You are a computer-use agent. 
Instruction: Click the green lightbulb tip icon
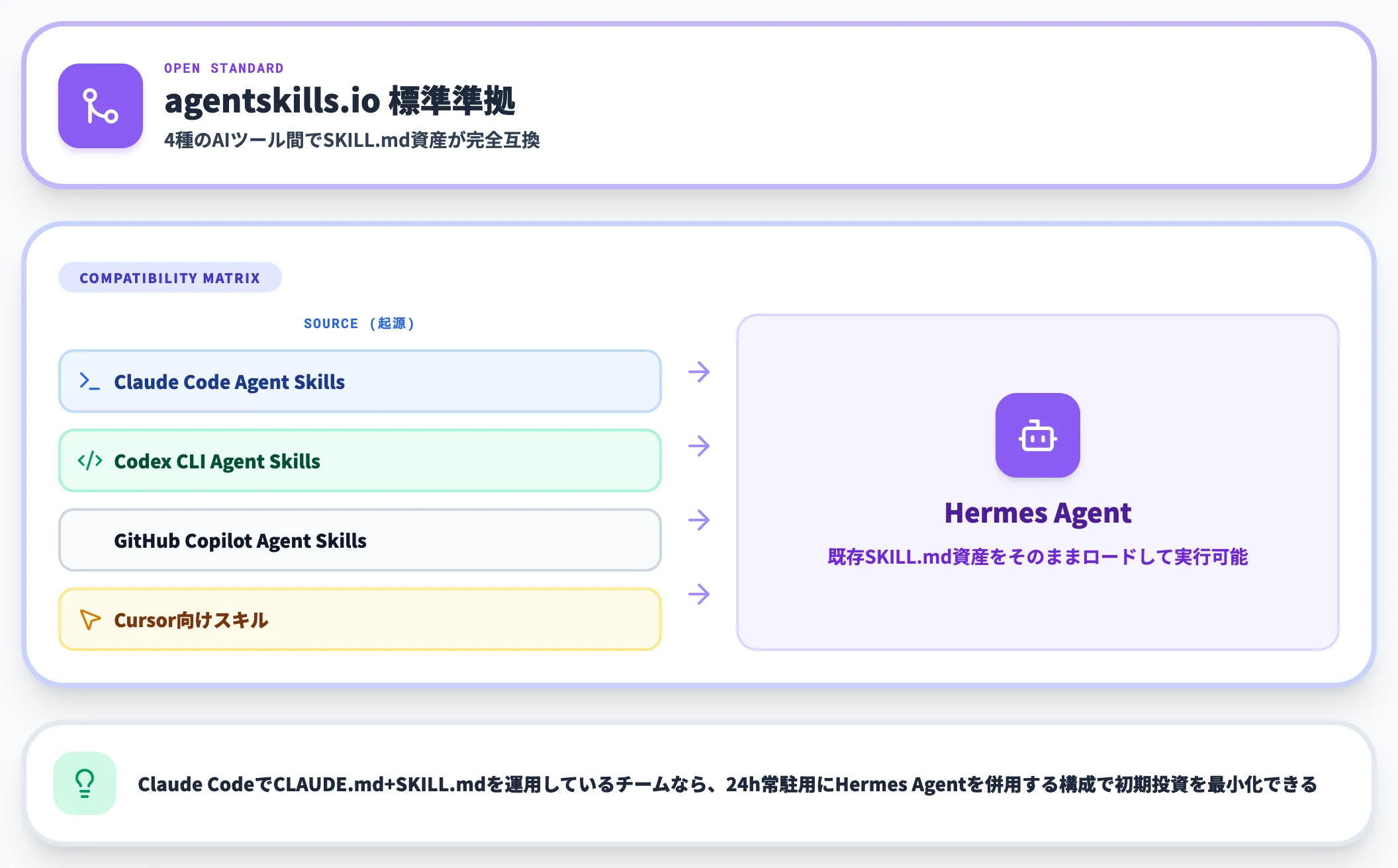[85, 783]
